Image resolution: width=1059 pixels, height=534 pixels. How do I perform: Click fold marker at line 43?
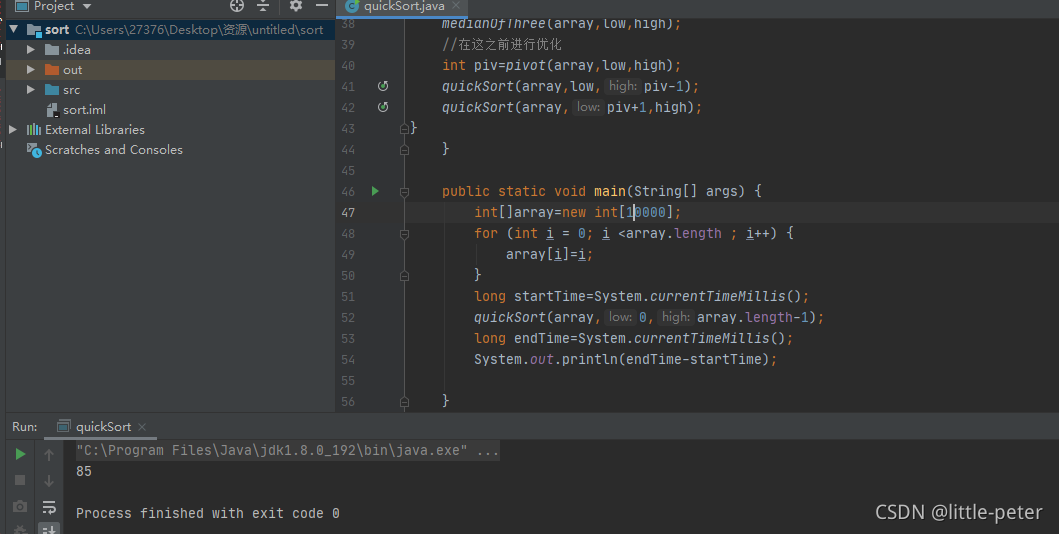404,128
